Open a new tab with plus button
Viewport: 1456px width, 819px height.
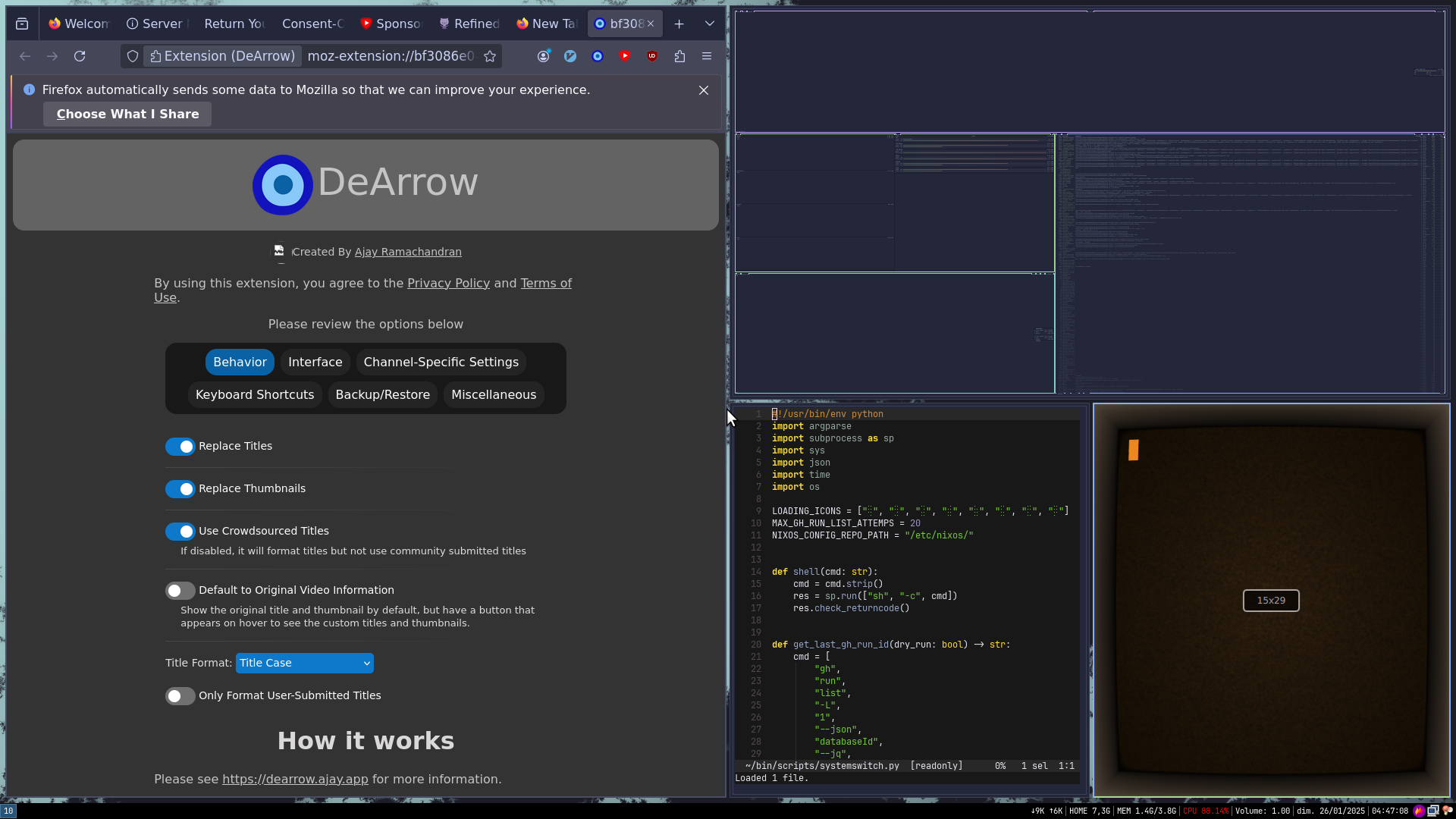click(679, 24)
